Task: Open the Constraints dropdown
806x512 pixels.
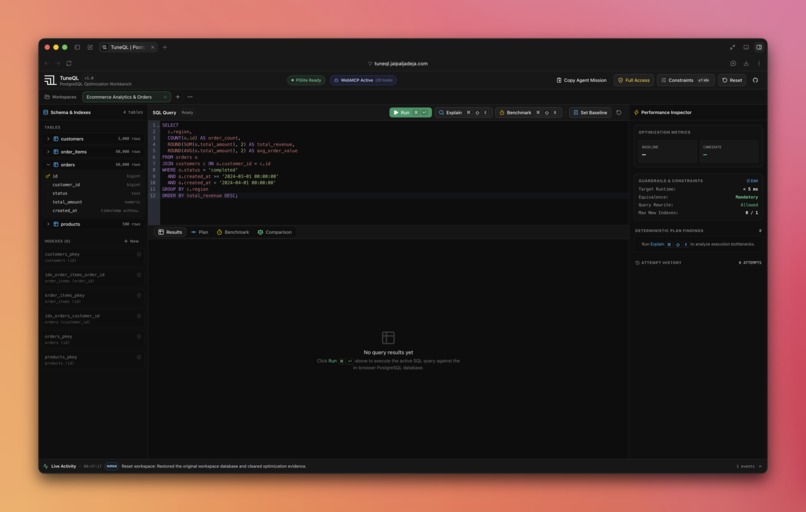Action: click(x=686, y=80)
